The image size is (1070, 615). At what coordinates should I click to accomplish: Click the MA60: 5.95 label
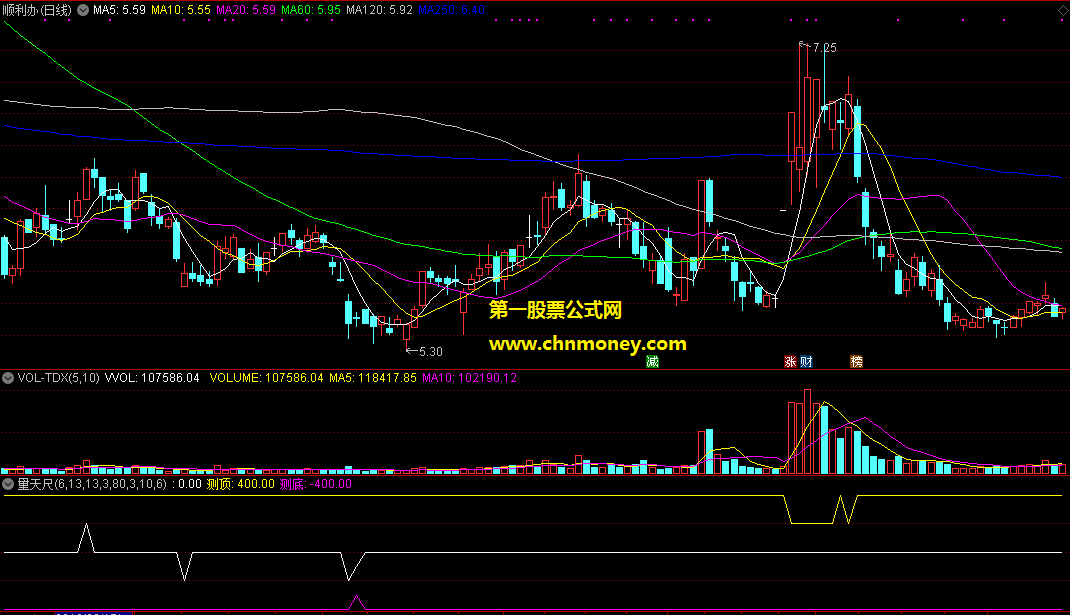click(x=311, y=10)
